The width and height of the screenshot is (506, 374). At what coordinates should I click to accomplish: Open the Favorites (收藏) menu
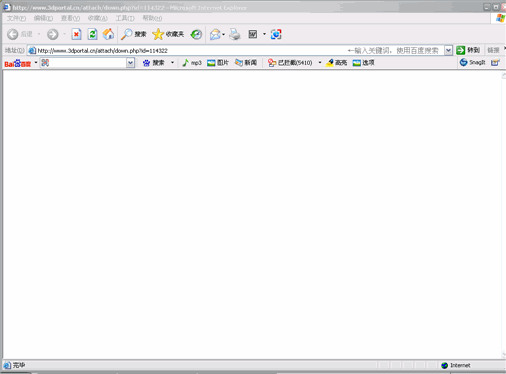click(97, 18)
